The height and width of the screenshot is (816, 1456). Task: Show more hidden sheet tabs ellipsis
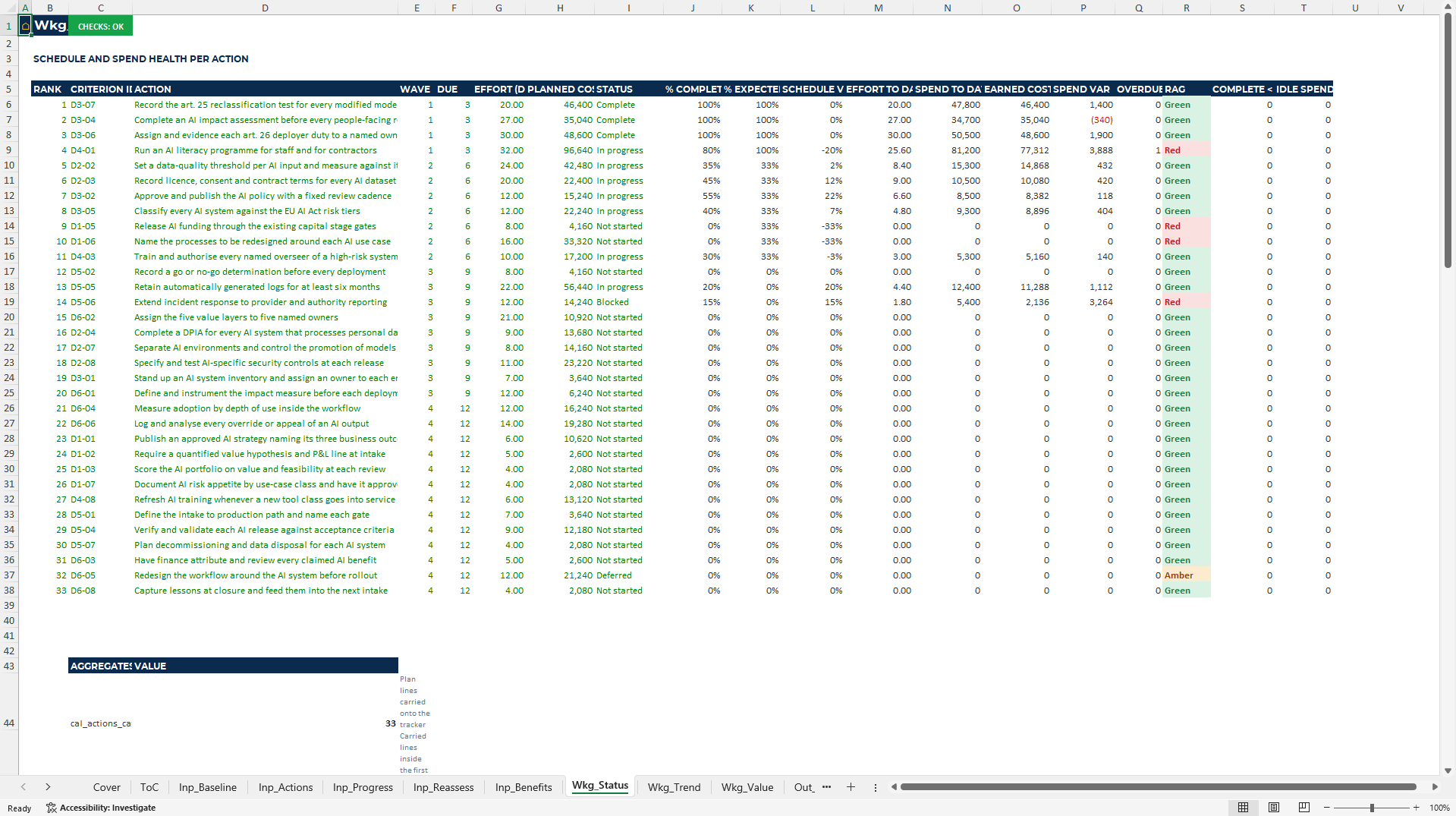point(826,787)
